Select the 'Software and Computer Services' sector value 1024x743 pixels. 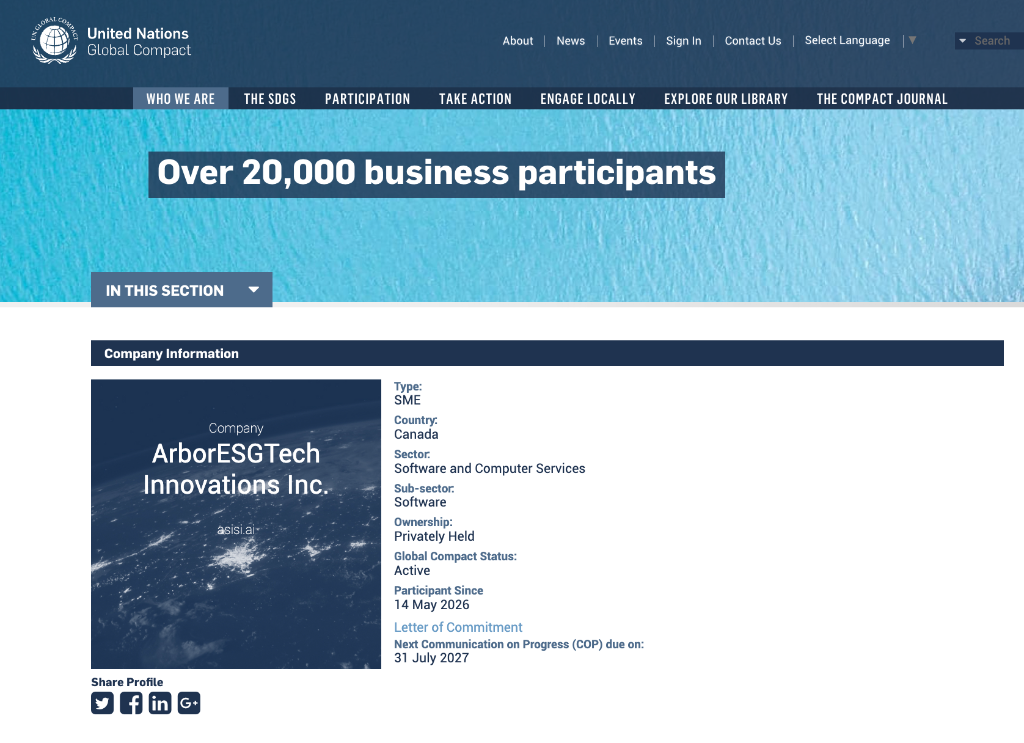coord(489,468)
